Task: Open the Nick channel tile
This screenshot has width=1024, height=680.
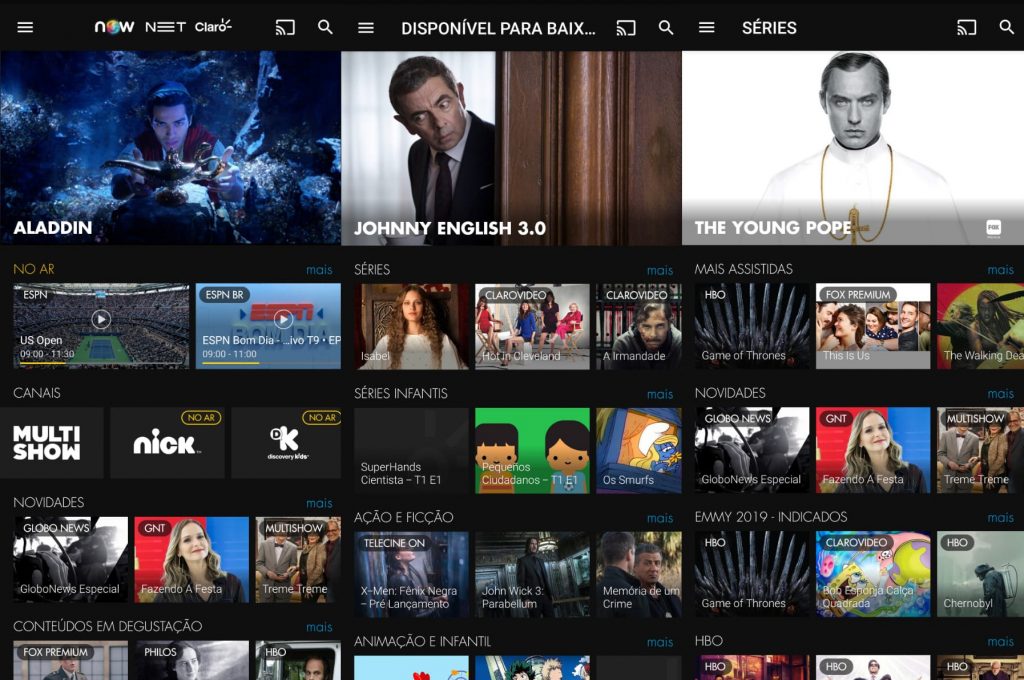Action: click(x=166, y=442)
